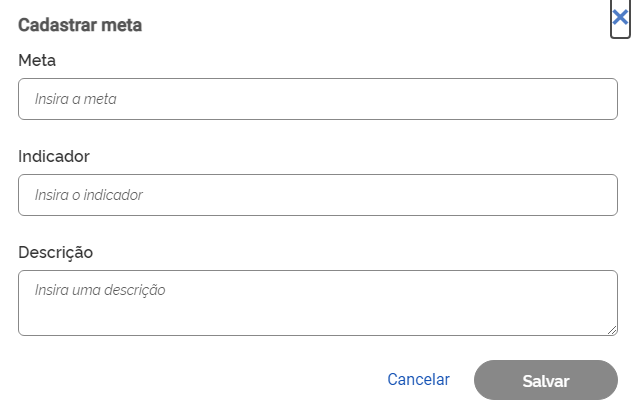634x410 pixels.
Task: Focus the Indicador input field
Action: pyautogui.click(x=318, y=195)
